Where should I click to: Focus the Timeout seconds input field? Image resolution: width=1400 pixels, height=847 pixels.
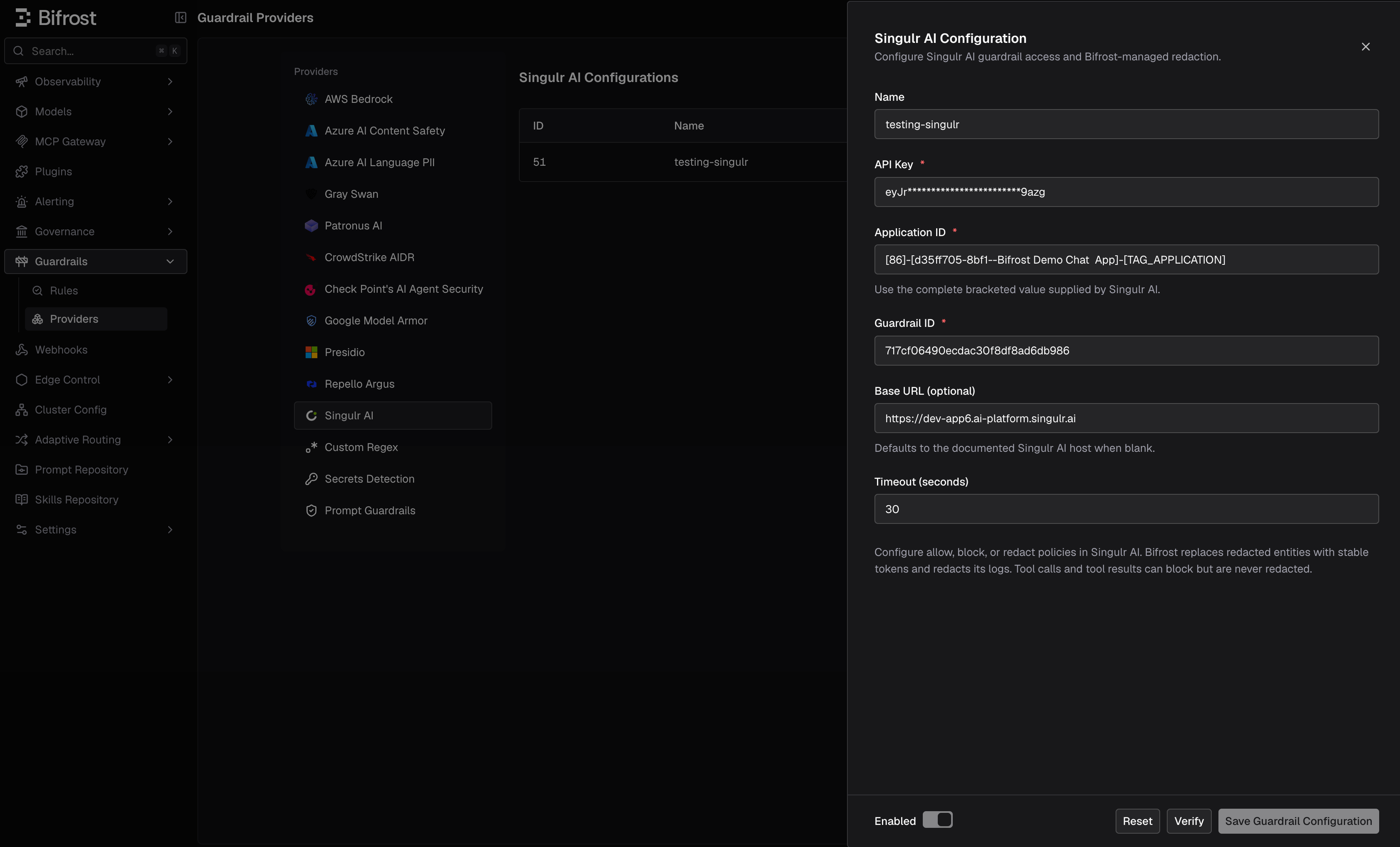tap(1126, 509)
